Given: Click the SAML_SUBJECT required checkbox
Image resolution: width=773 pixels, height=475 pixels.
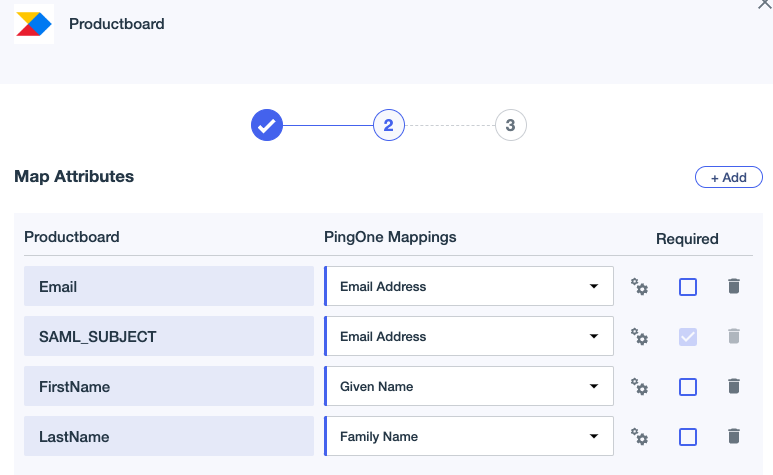Looking at the screenshot, I should click(x=688, y=337).
